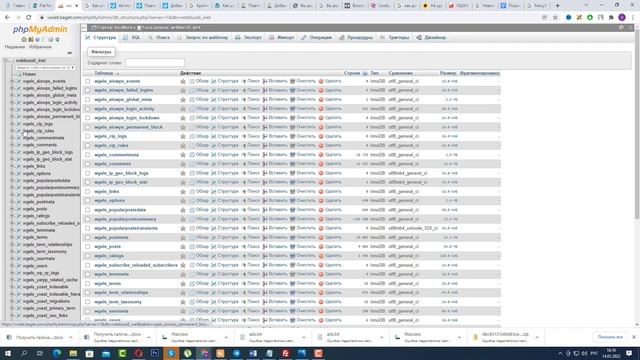The height and width of the screenshot is (360, 640).
Task: Reload the browser page
Action: click(29, 18)
